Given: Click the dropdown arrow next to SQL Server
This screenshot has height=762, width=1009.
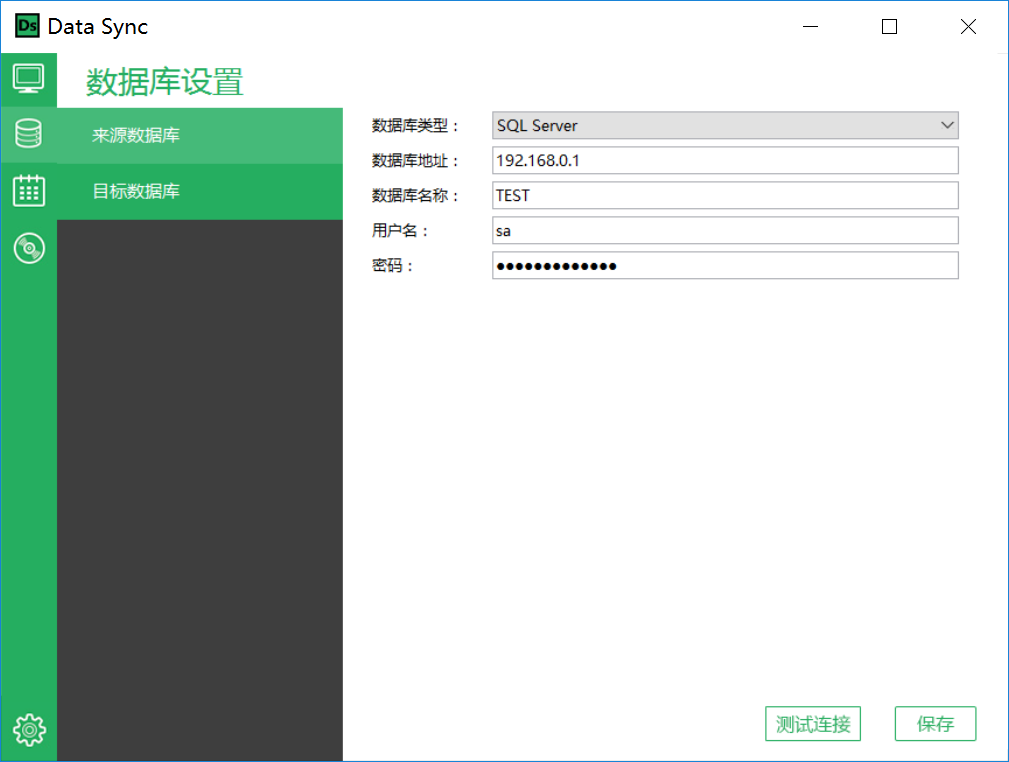Looking at the screenshot, I should click(x=946, y=125).
